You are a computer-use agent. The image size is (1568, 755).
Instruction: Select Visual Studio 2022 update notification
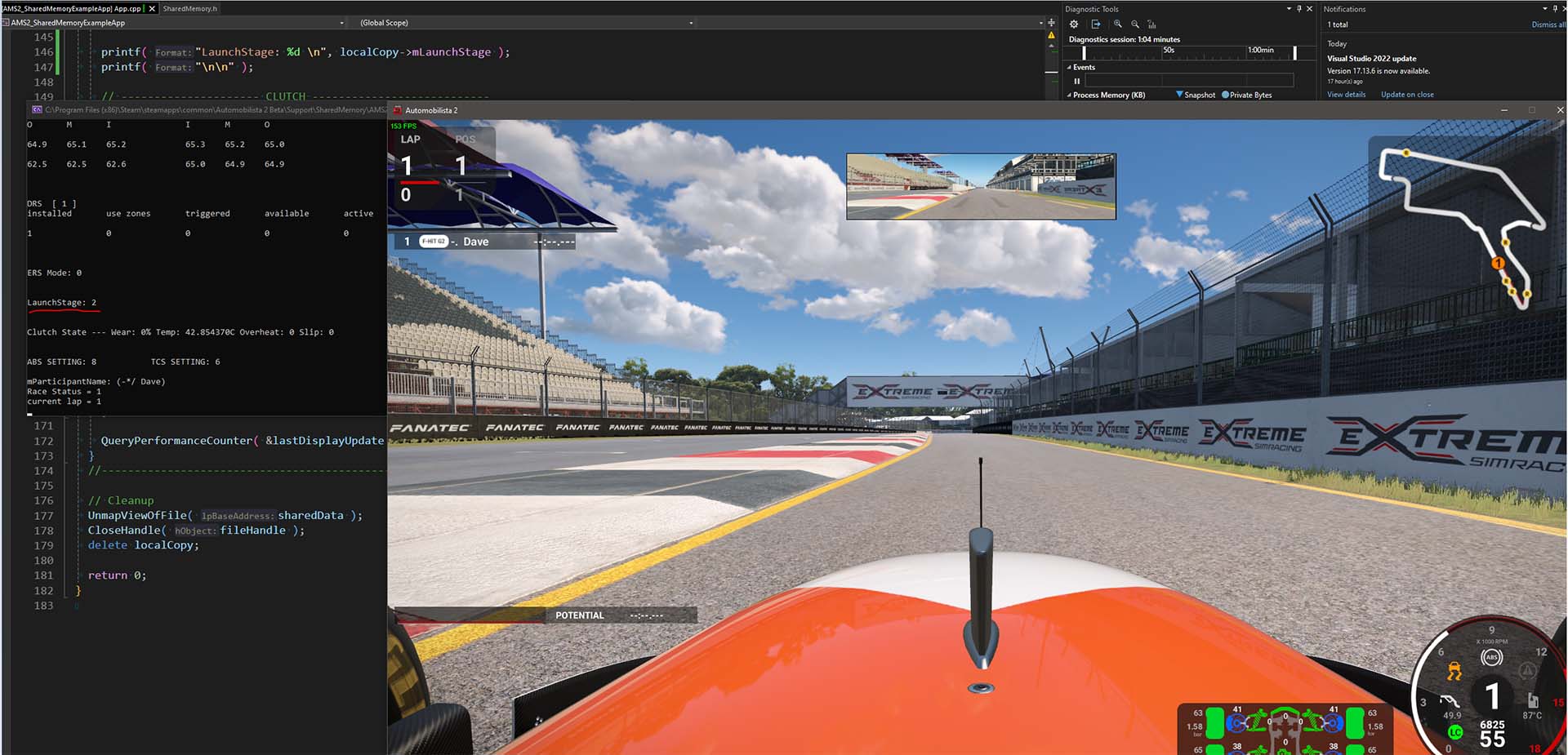point(1372,59)
